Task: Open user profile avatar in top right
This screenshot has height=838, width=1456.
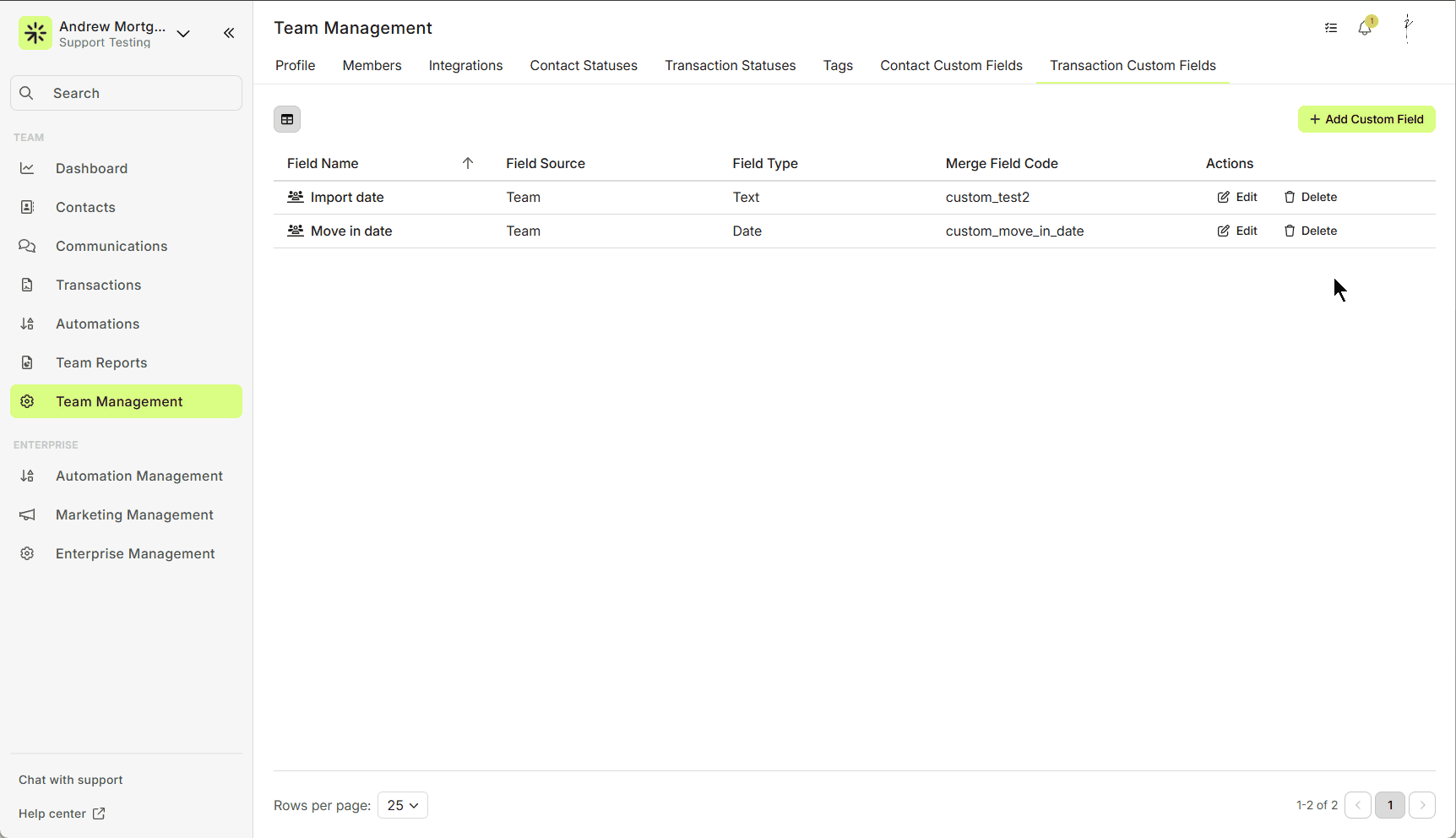Action: 1407,28
